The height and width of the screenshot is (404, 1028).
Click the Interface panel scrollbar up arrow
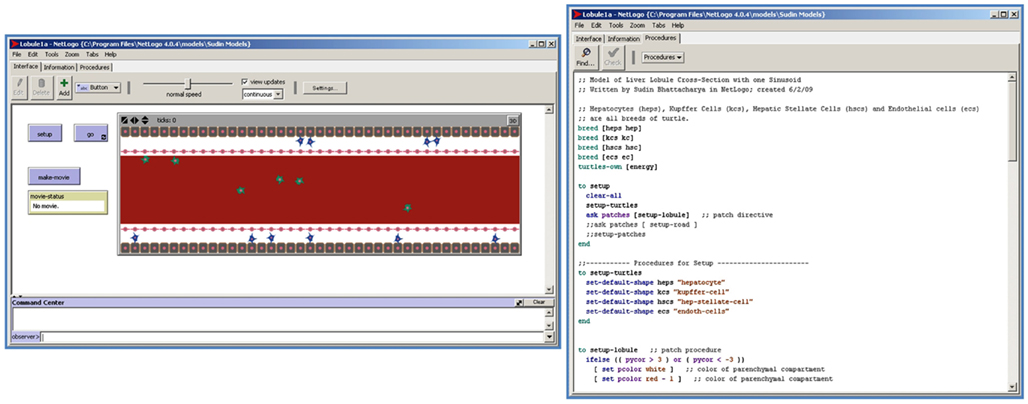point(549,111)
